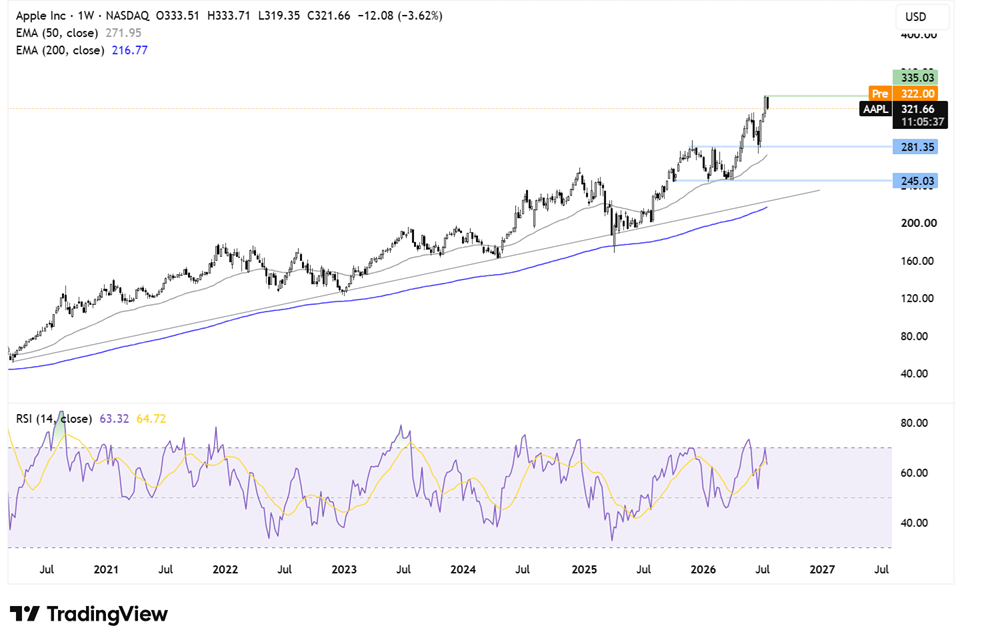This screenshot has width=983, height=644.
Task: Click the 2023 label on time axis
Action: [x=344, y=569]
